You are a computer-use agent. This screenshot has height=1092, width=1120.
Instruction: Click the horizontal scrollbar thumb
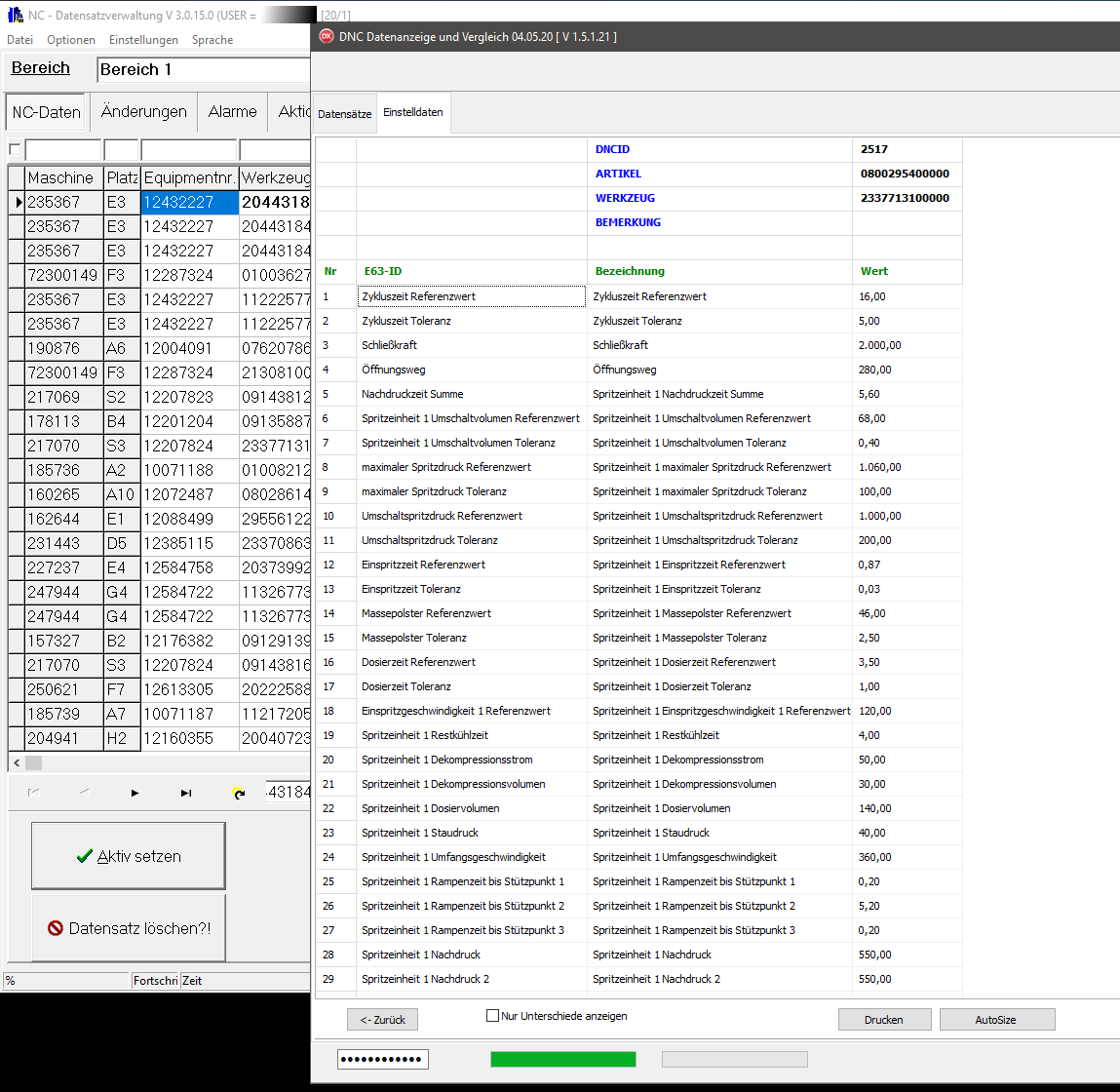tap(33, 763)
